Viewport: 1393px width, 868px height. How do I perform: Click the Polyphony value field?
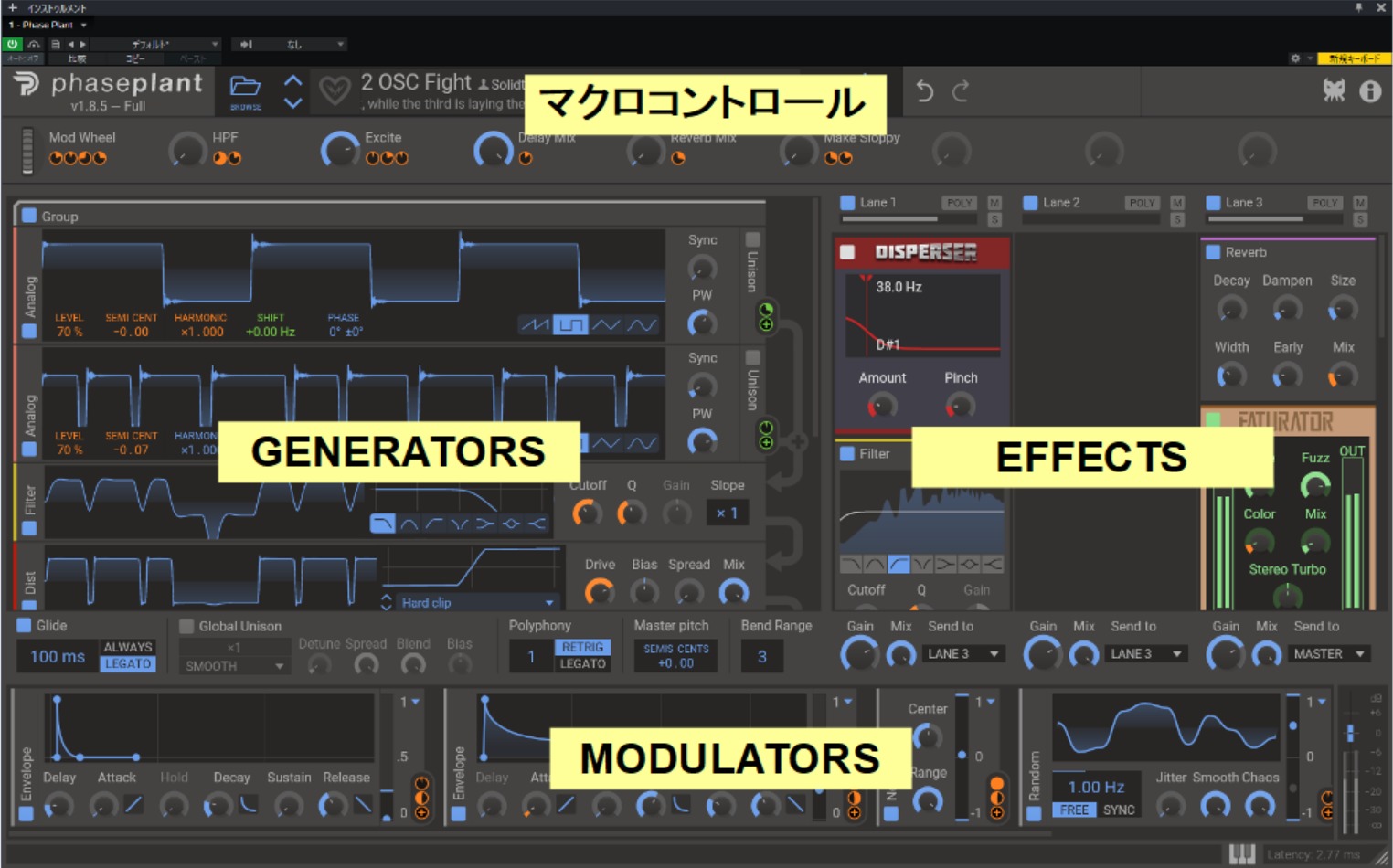pyautogui.click(x=530, y=656)
